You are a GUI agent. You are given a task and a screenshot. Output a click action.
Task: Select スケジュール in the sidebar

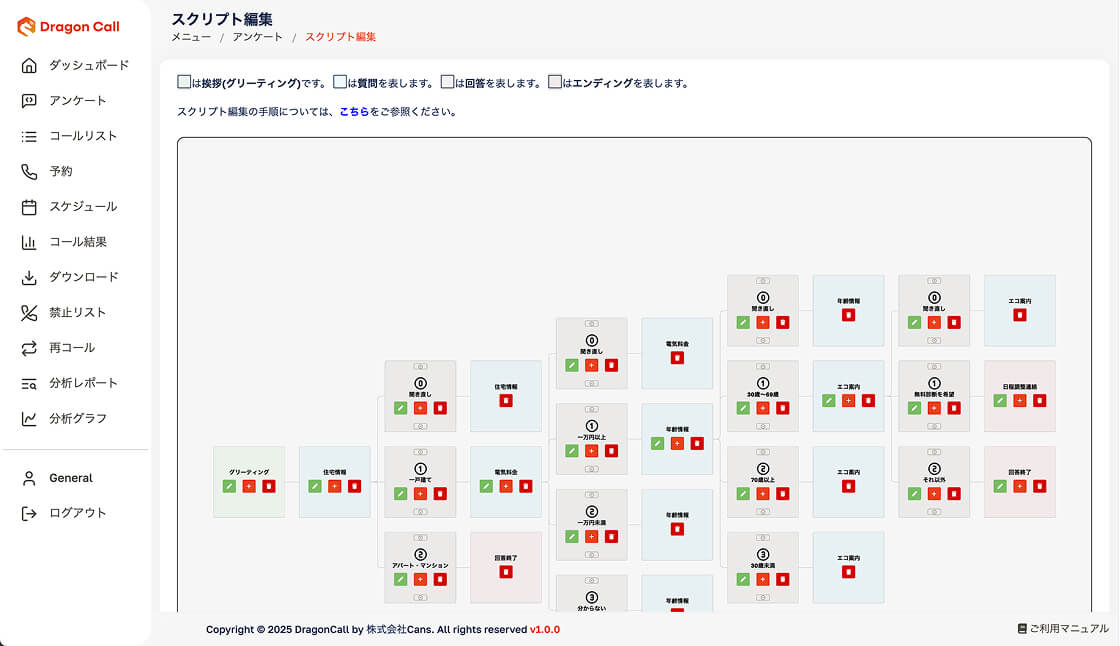(83, 206)
